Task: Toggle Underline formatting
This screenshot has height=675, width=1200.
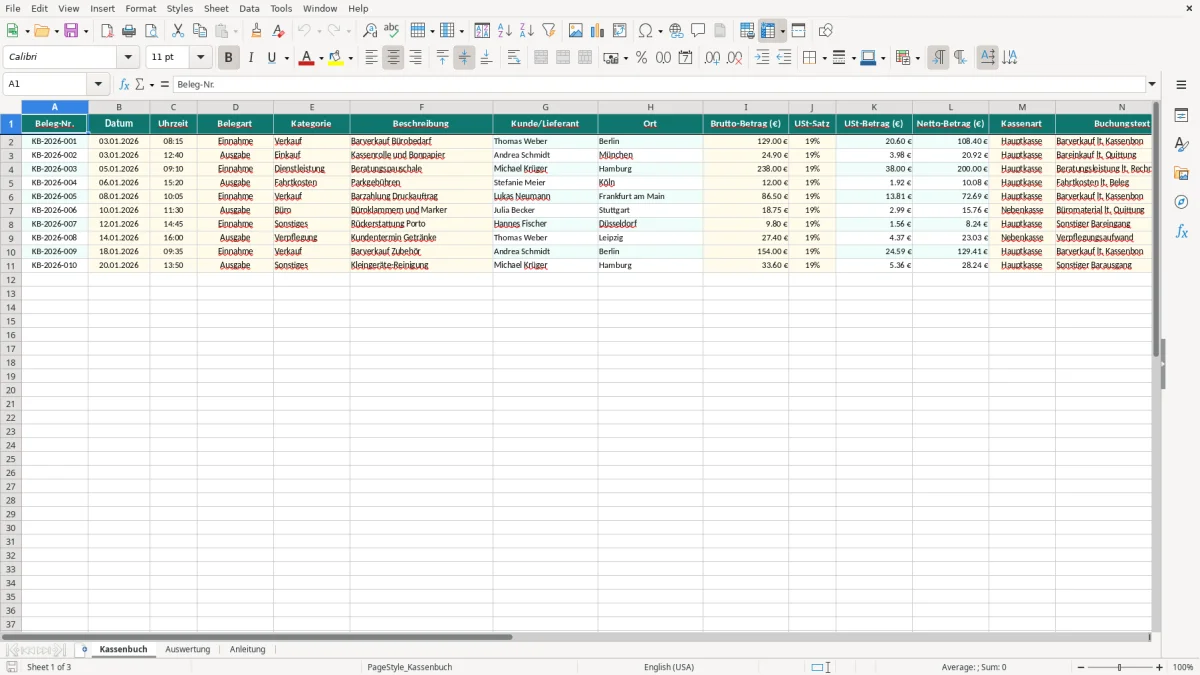Action: (x=271, y=58)
